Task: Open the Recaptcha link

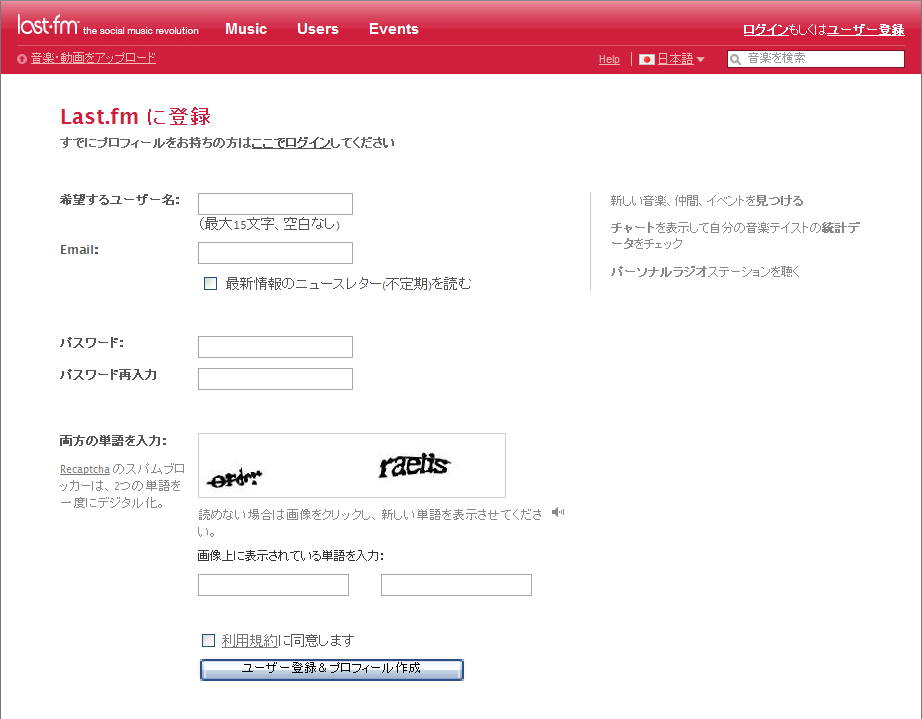Action: (x=85, y=469)
